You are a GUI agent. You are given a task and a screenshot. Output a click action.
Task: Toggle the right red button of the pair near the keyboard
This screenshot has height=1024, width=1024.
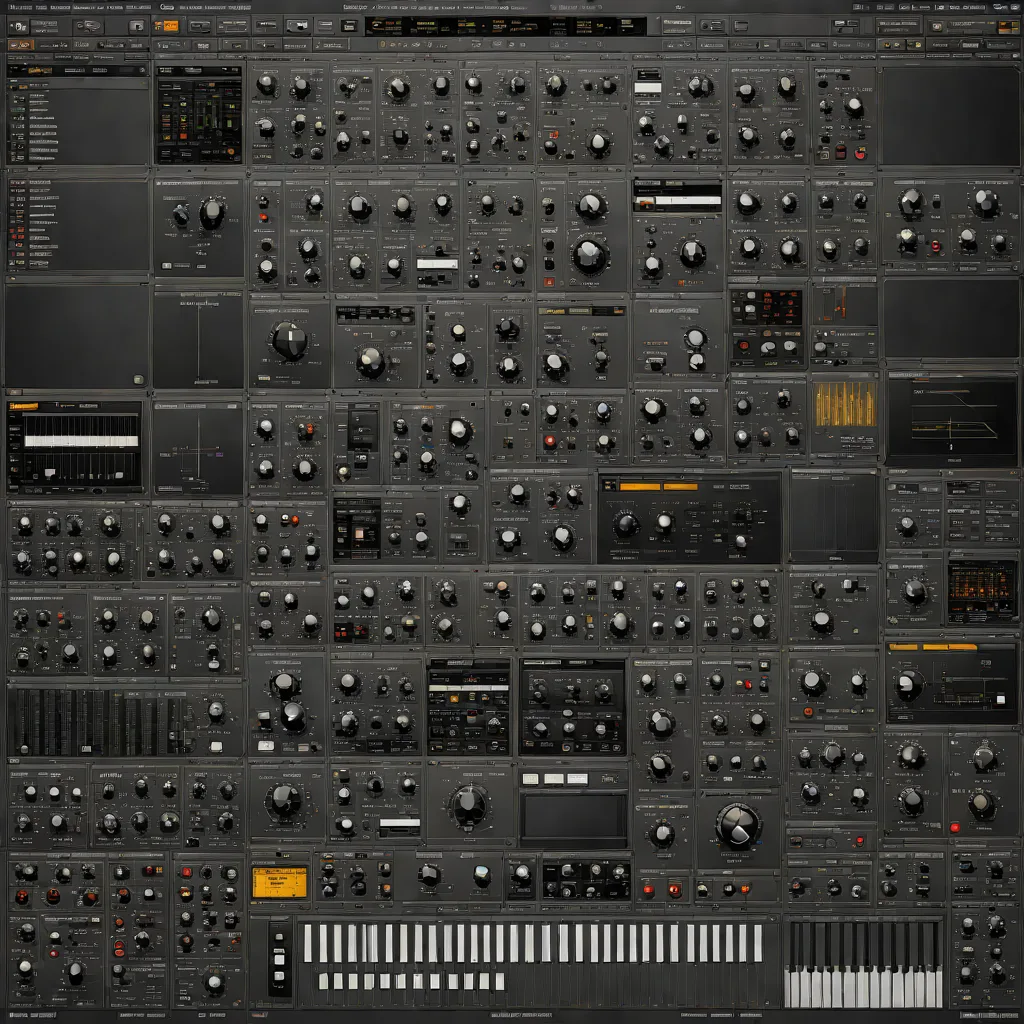click(675, 889)
